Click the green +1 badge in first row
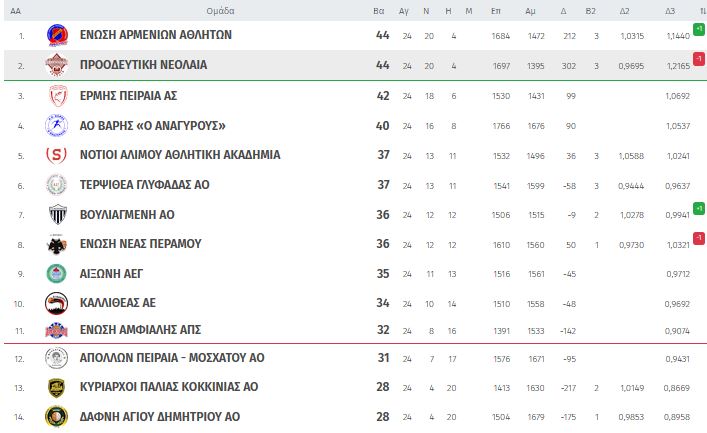 point(699,29)
